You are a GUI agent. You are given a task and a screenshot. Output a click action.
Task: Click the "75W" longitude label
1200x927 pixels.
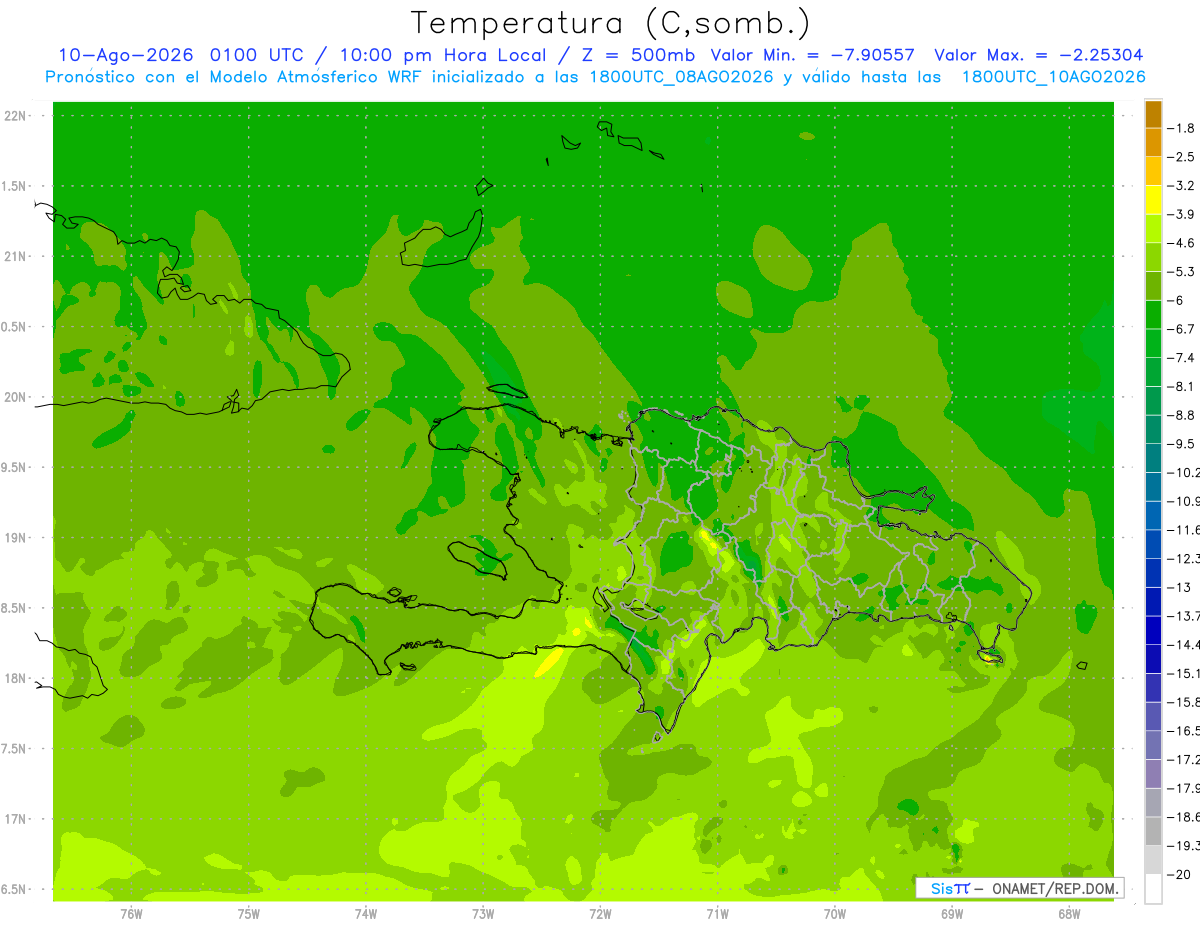[x=249, y=913]
